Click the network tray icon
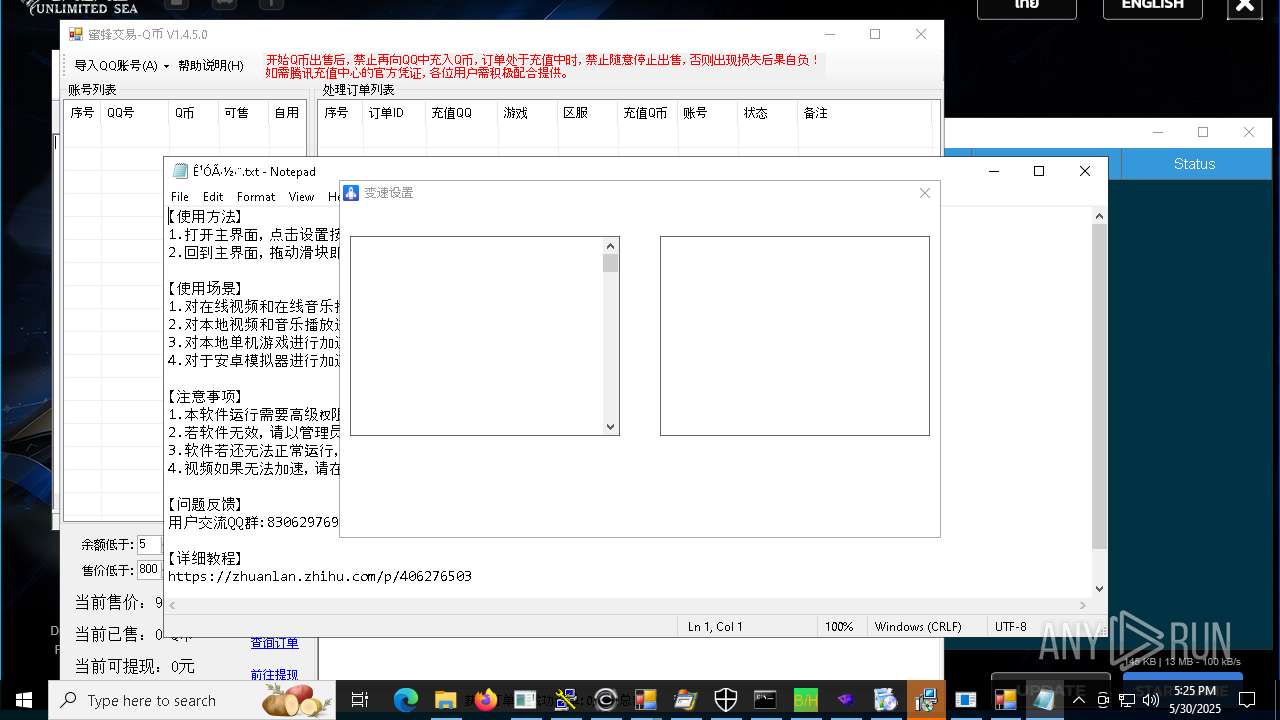 coord(1126,700)
